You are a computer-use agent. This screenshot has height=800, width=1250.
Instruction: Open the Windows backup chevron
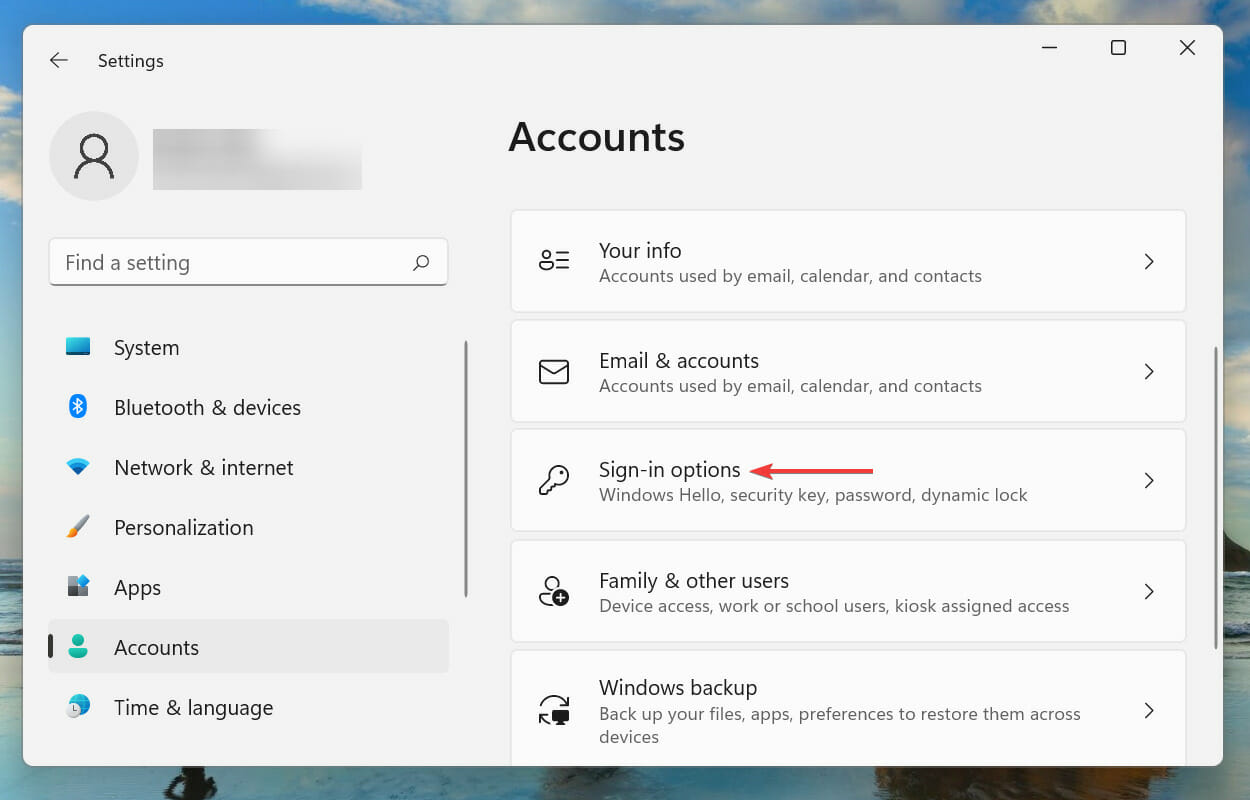pos(1149,710)
